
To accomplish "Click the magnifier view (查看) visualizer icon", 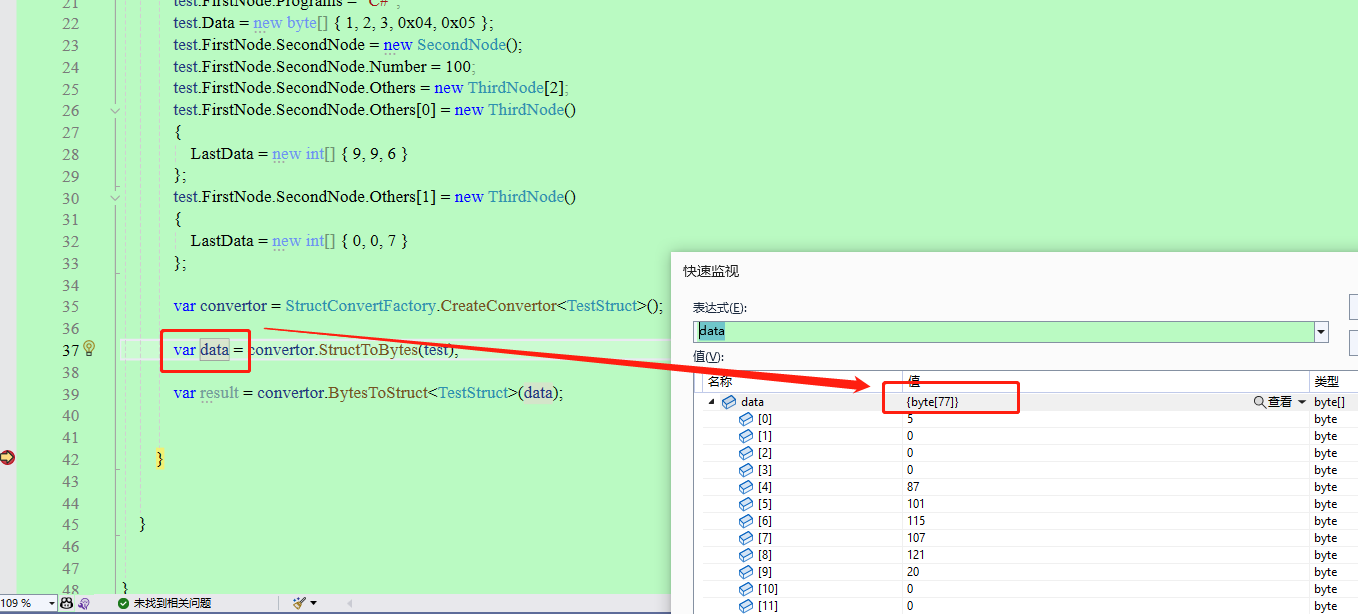I will pyautogui.click(x=1259, y=402).
